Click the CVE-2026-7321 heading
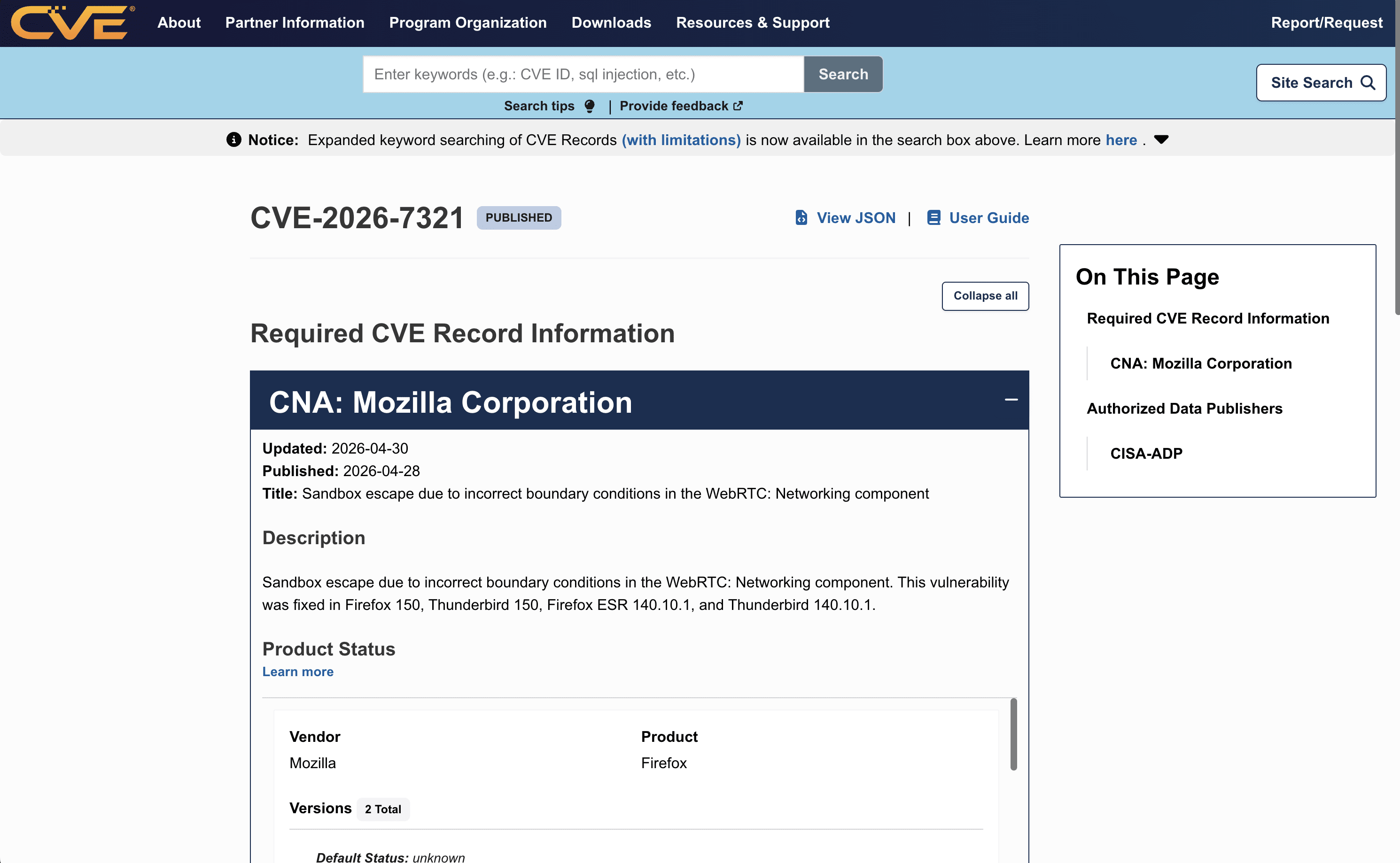This screenshot has width=1400, height=863. pos(357,217)
